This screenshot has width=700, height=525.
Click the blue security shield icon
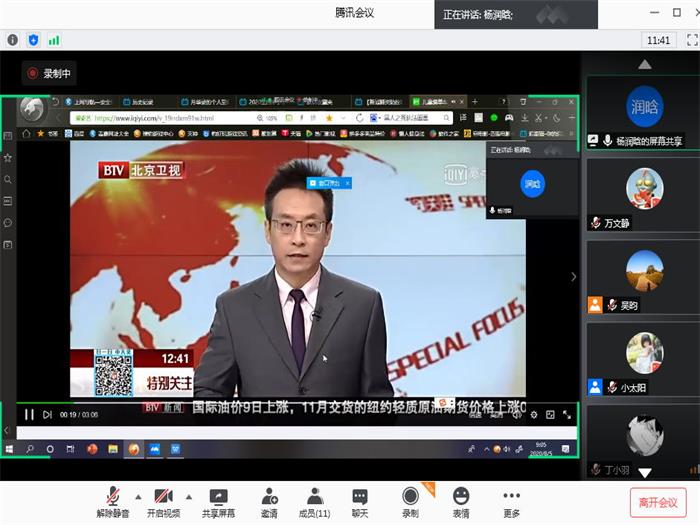(x=33, y=40)
